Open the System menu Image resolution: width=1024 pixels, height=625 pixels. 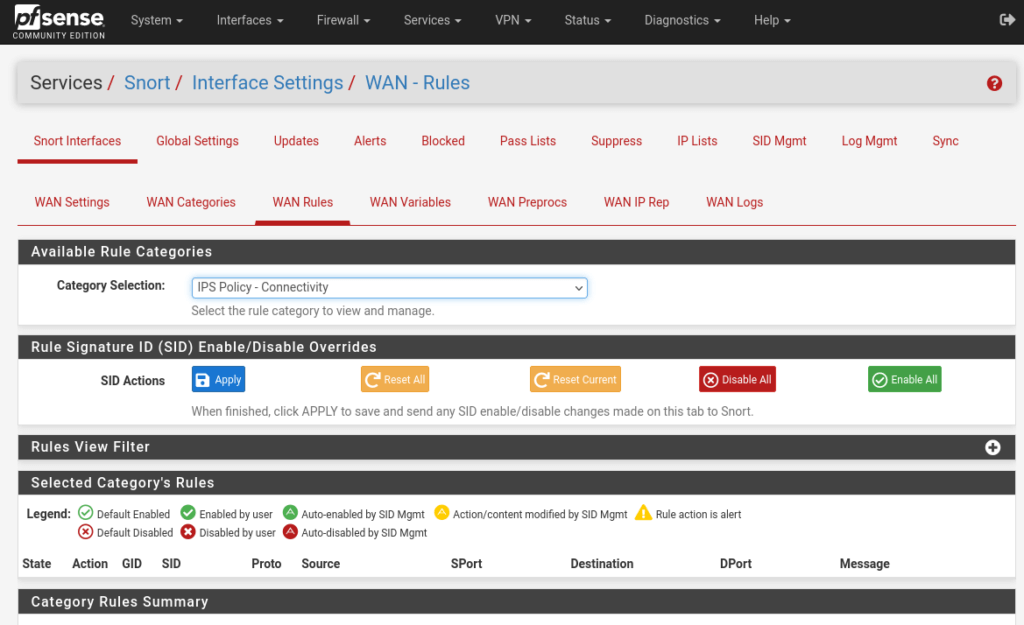pos(157,20)
